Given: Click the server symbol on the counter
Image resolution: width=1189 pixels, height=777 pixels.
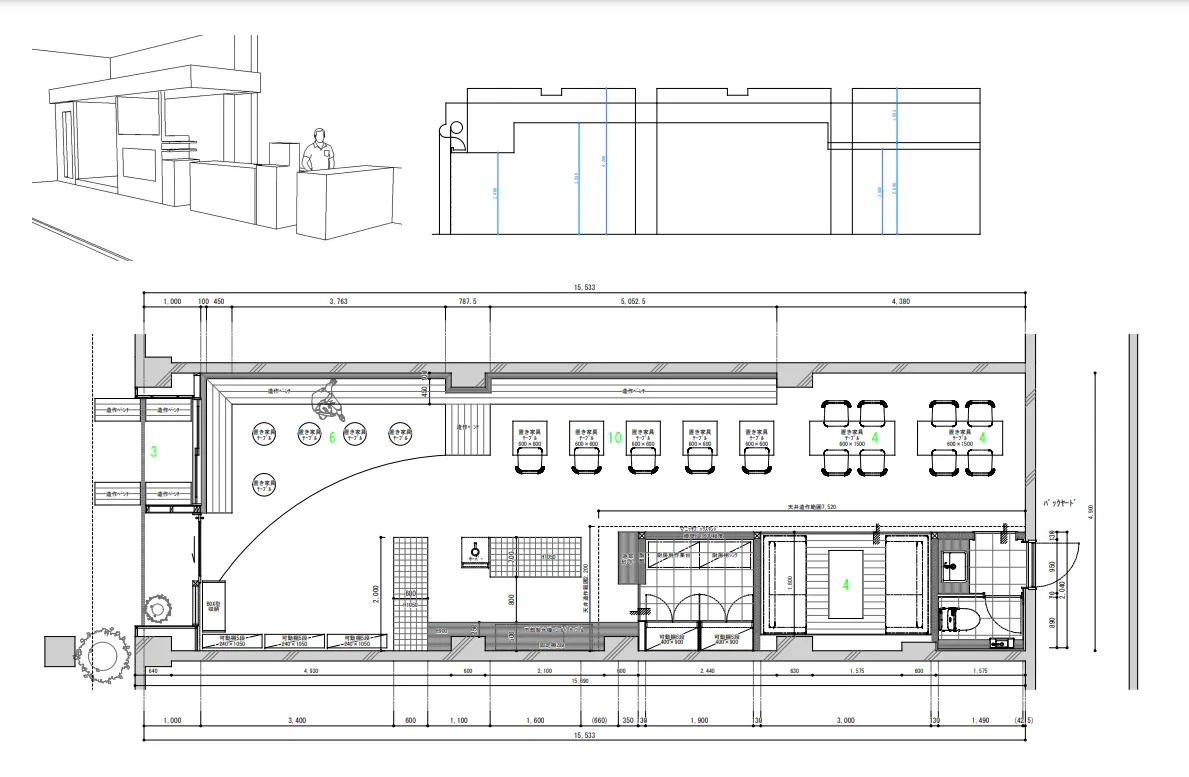Looking at the screenshot, I should (475, 549).
